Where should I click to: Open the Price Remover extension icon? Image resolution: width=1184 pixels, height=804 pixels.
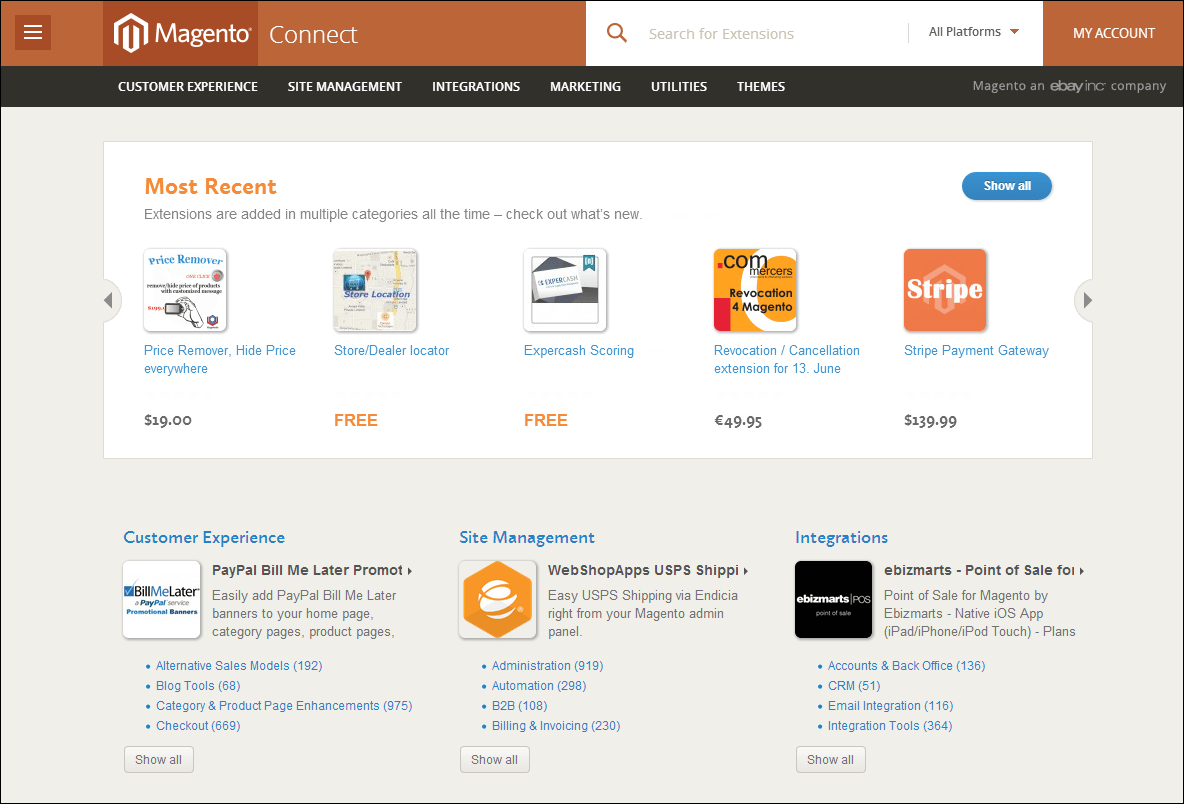185,290
